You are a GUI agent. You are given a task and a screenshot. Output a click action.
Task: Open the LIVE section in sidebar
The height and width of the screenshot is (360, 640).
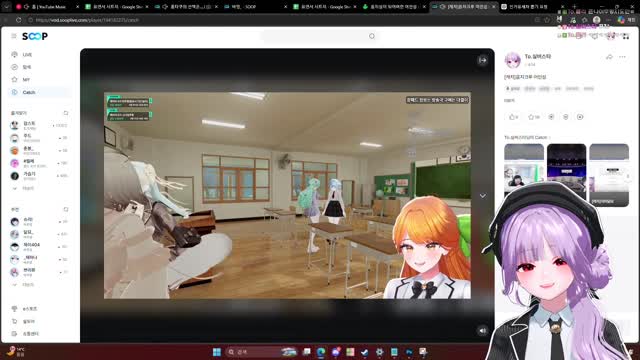click(x=27, y=55)
